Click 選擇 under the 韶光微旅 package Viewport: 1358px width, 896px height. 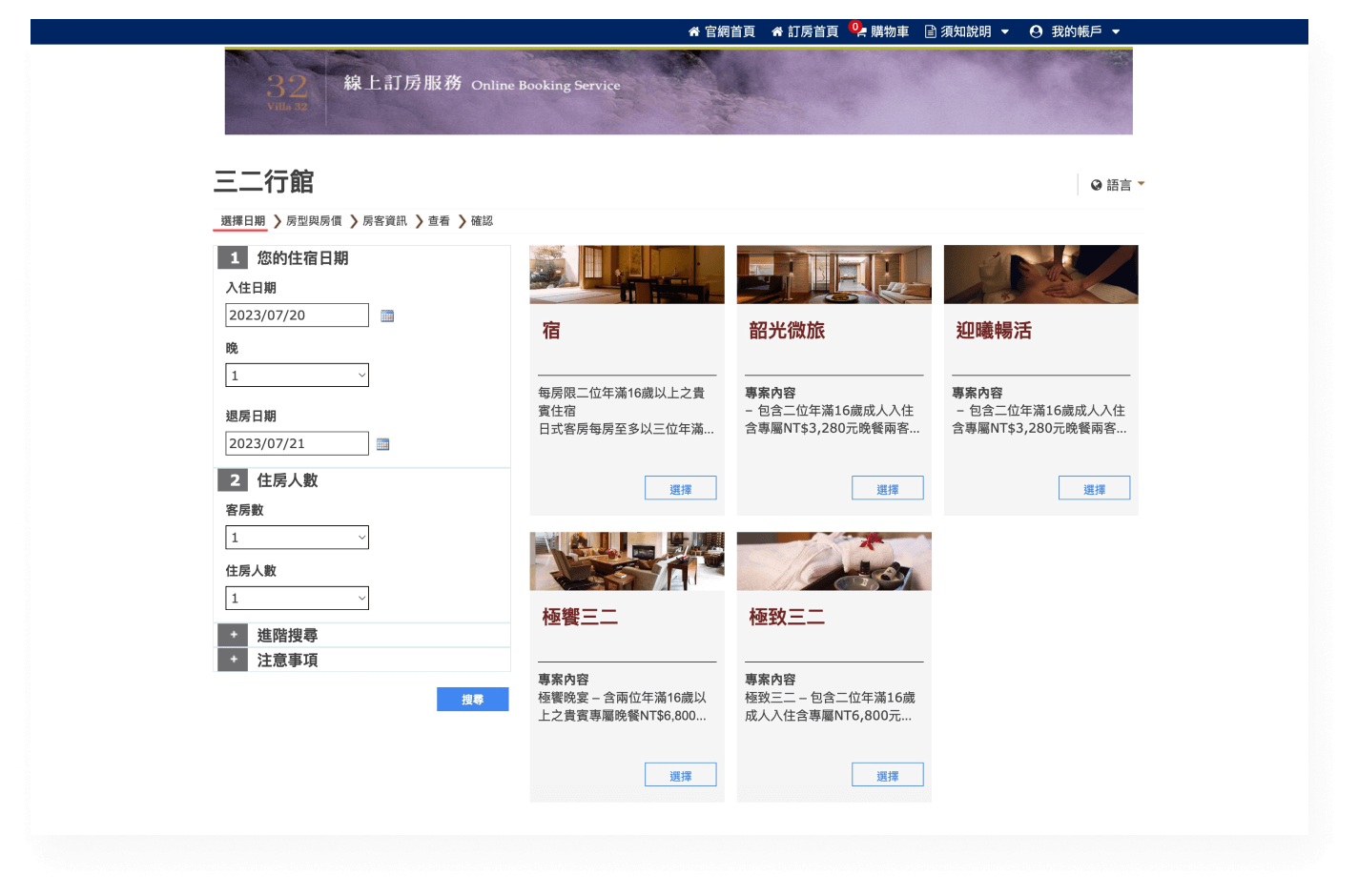pos(887,487)
